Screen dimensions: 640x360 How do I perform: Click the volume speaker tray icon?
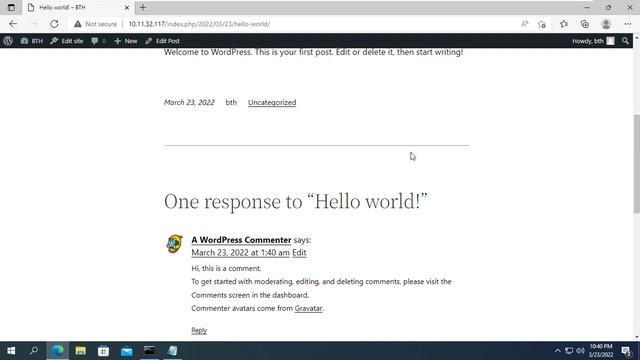pos(580,351)
